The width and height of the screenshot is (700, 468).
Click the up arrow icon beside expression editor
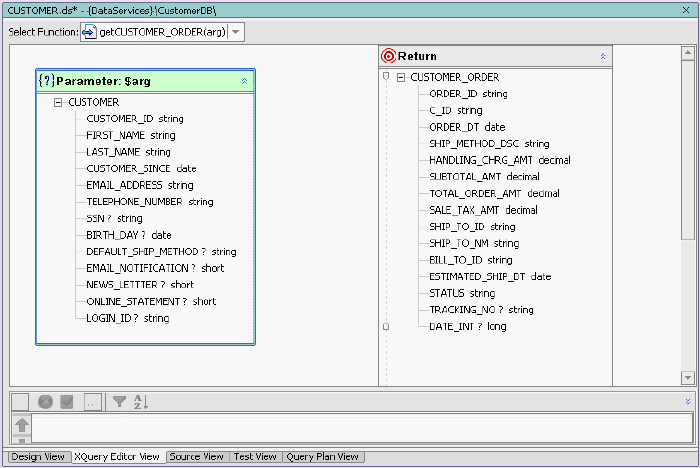[22, 425]
